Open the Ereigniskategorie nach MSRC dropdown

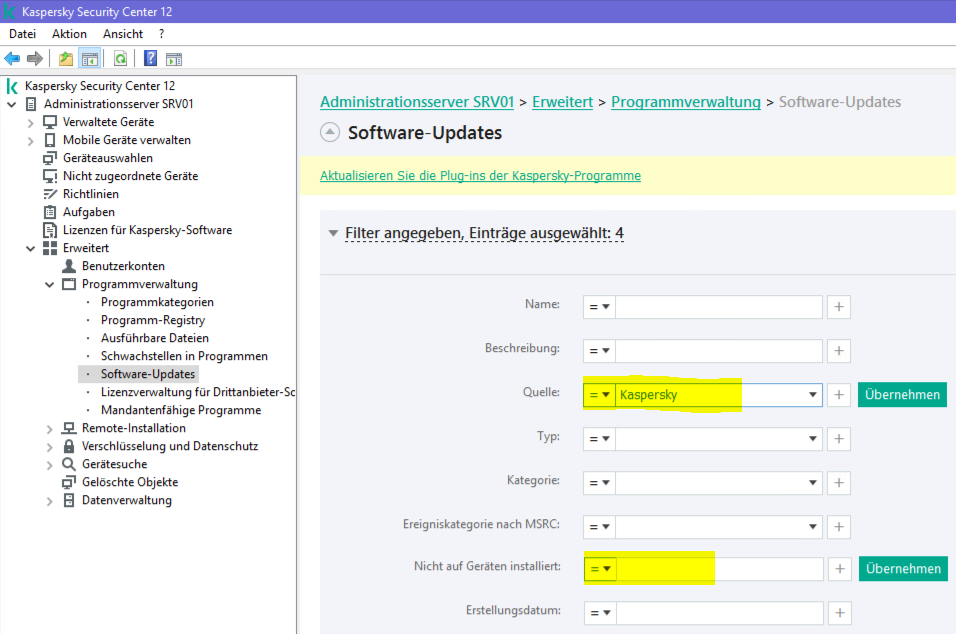(x=812, y=527)
